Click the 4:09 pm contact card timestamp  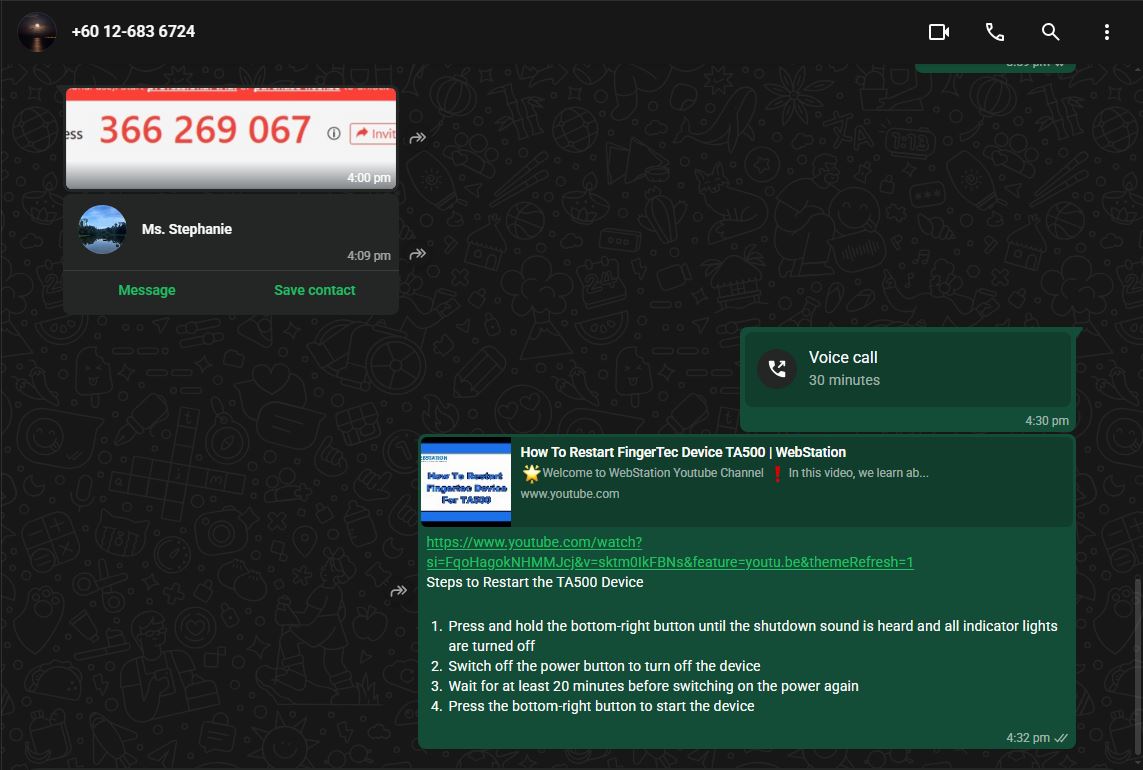click(x=369, y=255)
